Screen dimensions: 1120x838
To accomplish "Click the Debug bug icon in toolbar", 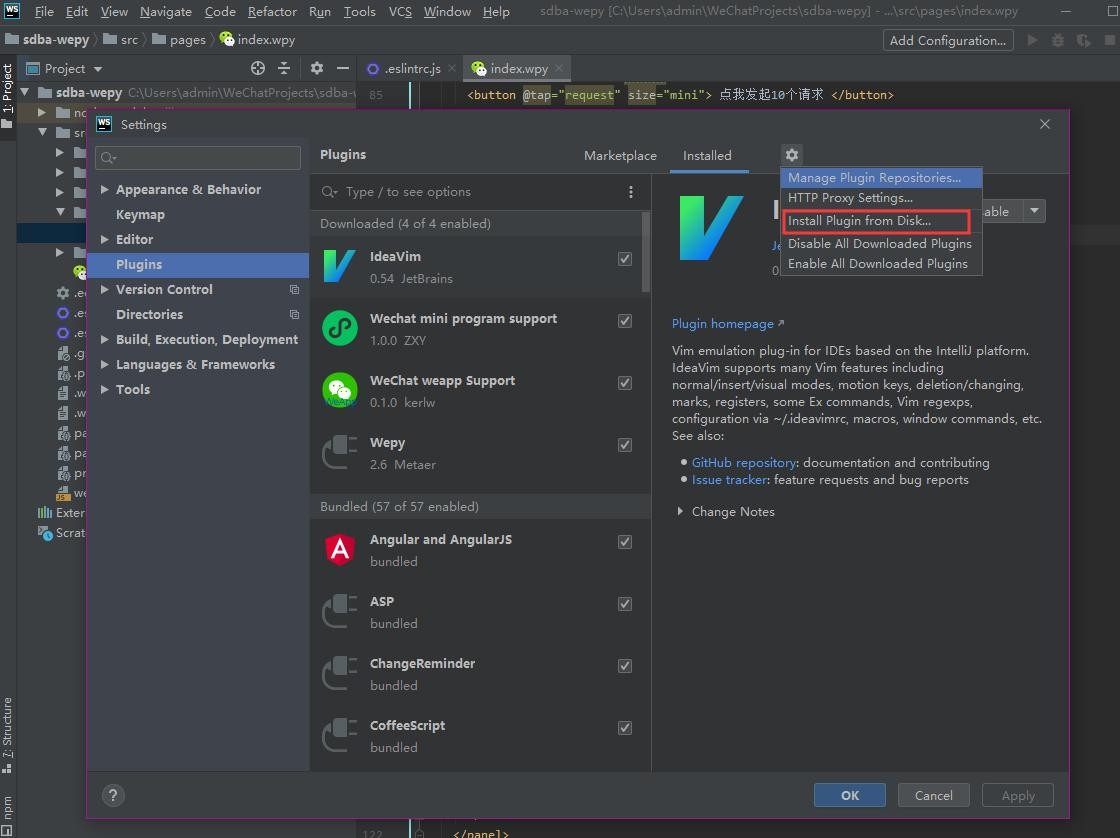I will [x=1058, y=40].
